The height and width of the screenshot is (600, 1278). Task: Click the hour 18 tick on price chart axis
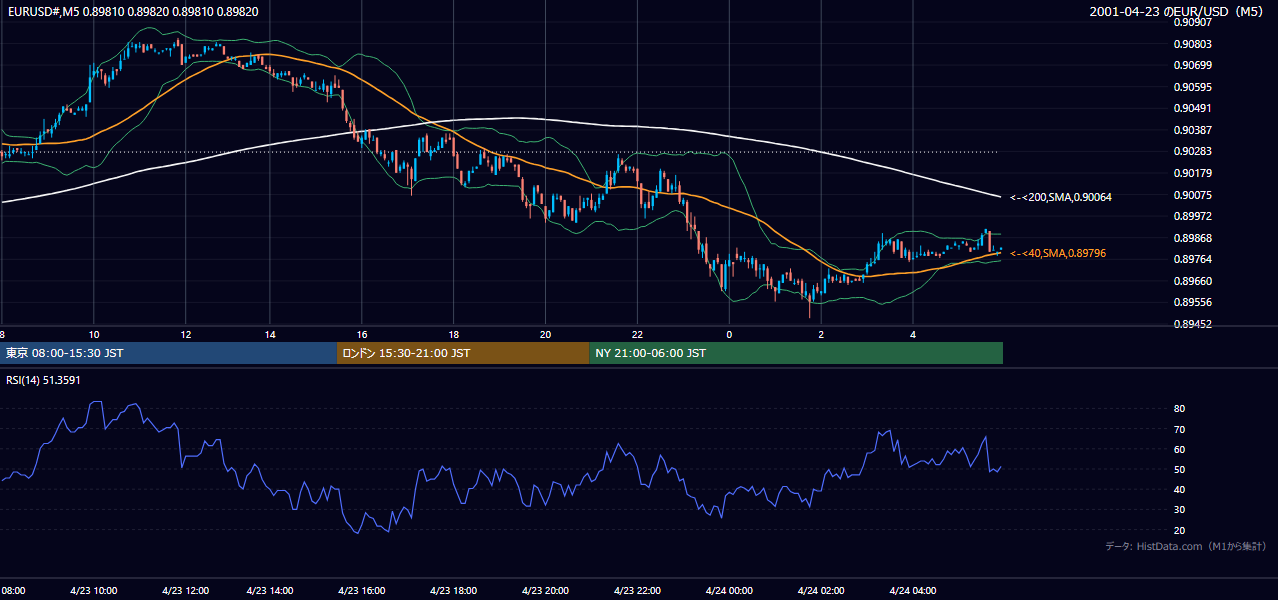pyautogui.click(x=454, y=334)
